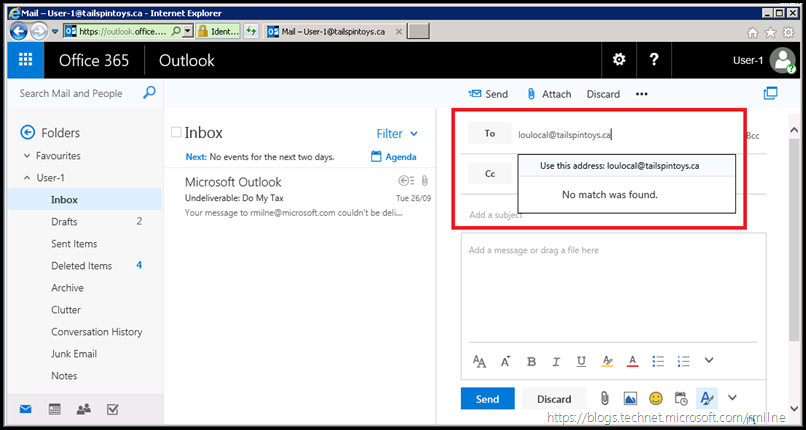Click the browser refresh icon
The image size is (806, 430).
(251, 32)
